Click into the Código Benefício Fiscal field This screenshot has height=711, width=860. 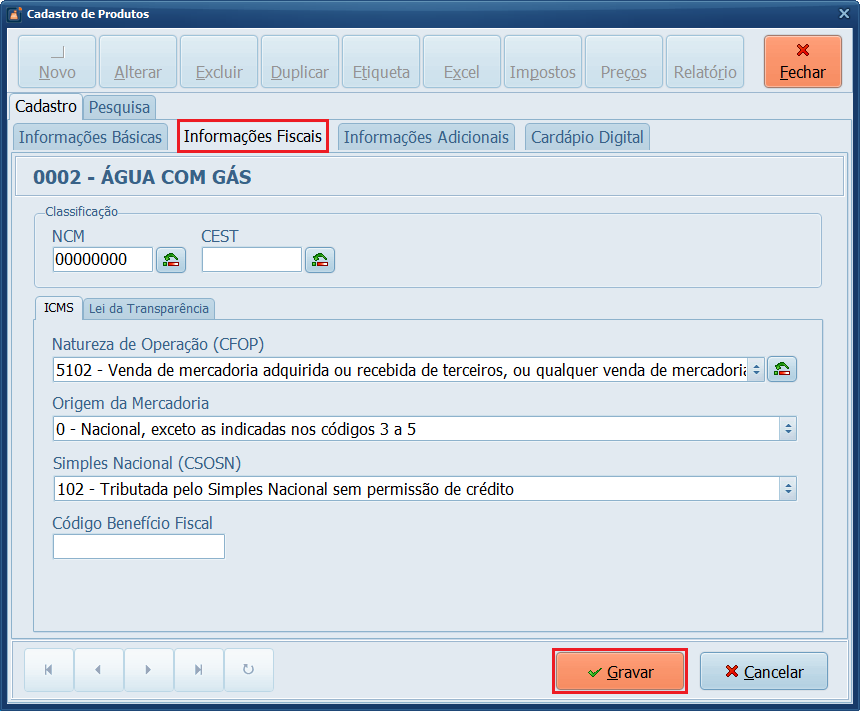(138, 546)
